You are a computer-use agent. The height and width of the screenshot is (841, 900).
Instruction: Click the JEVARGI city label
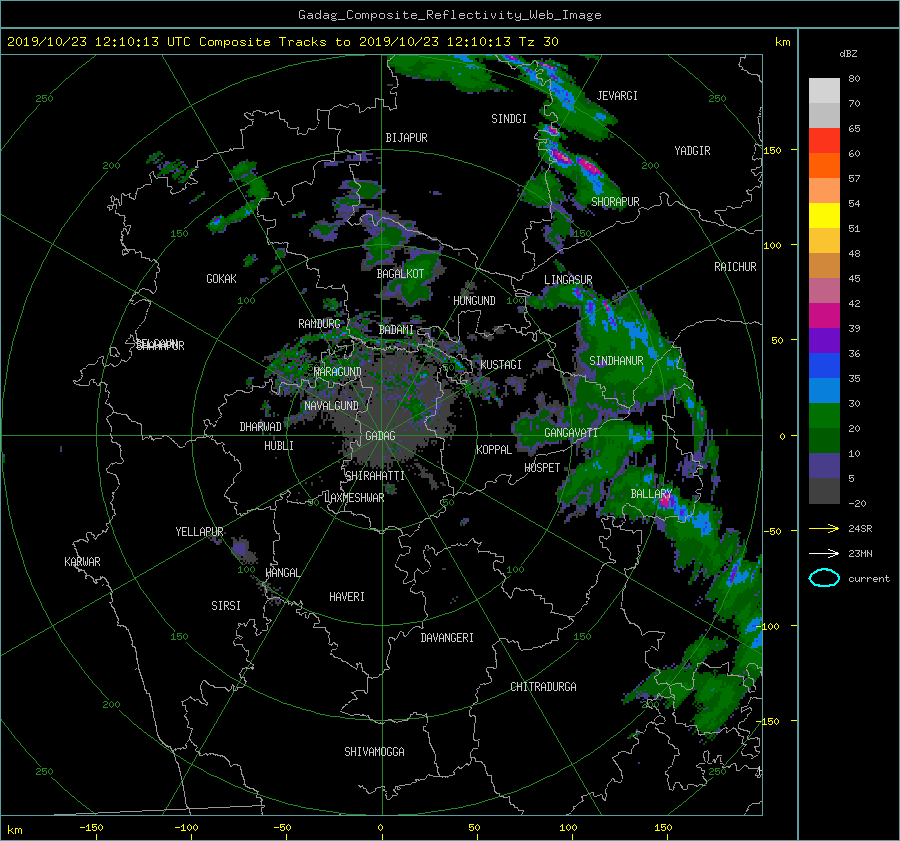click(x=617, y=96)
